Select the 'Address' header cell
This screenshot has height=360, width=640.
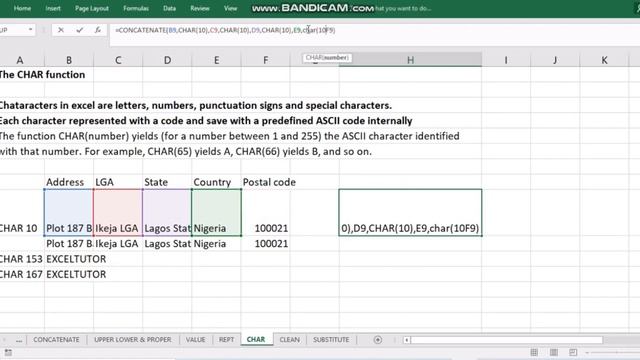pos(69,182)
